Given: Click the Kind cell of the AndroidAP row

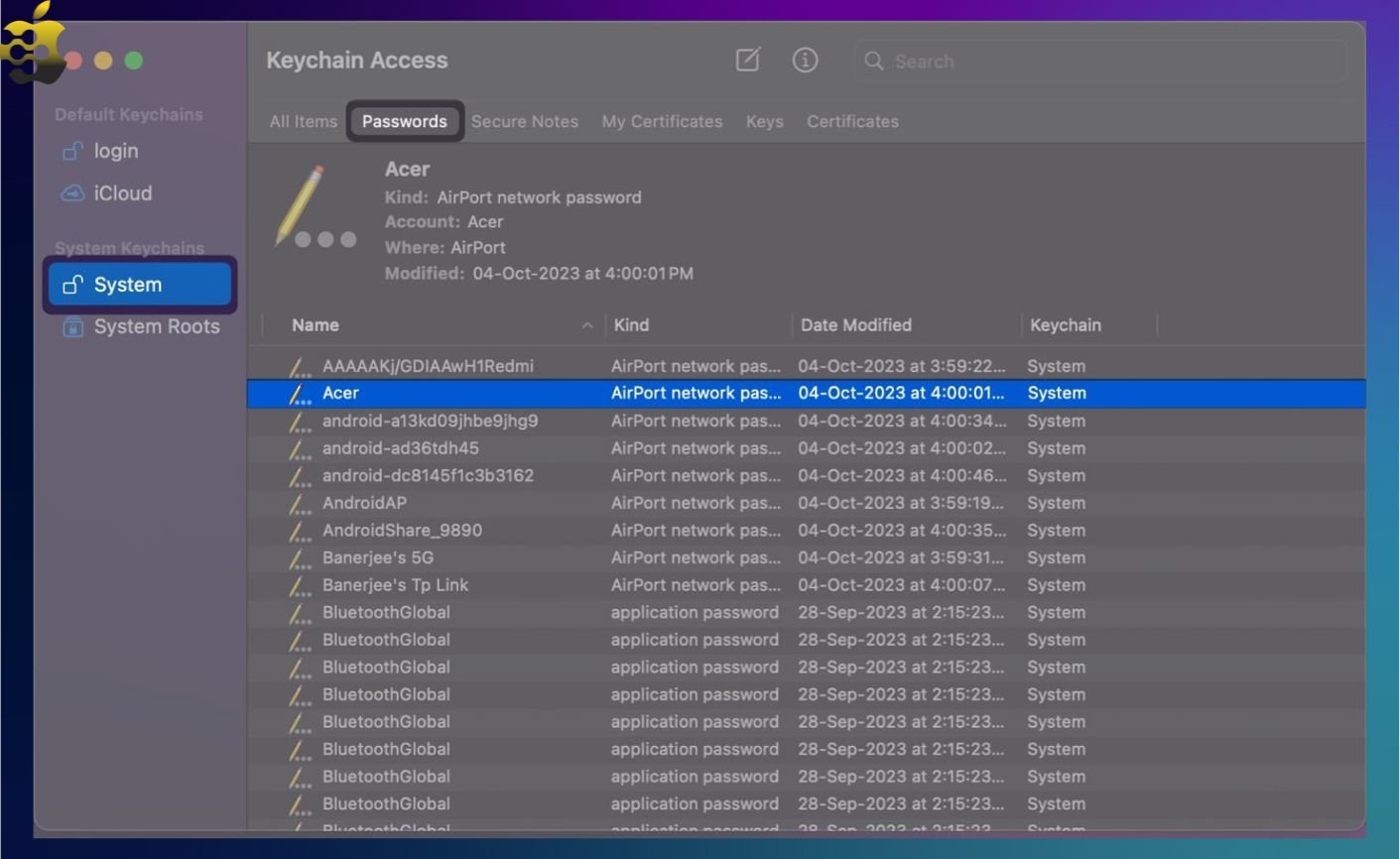Looking at the screenshot, I should [x=696, y=503].
